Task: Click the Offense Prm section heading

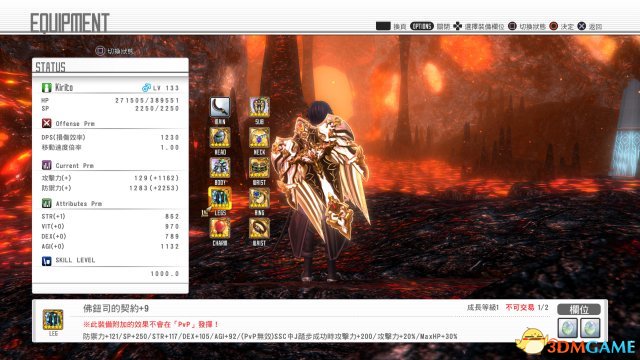Action: click(75, 123)
